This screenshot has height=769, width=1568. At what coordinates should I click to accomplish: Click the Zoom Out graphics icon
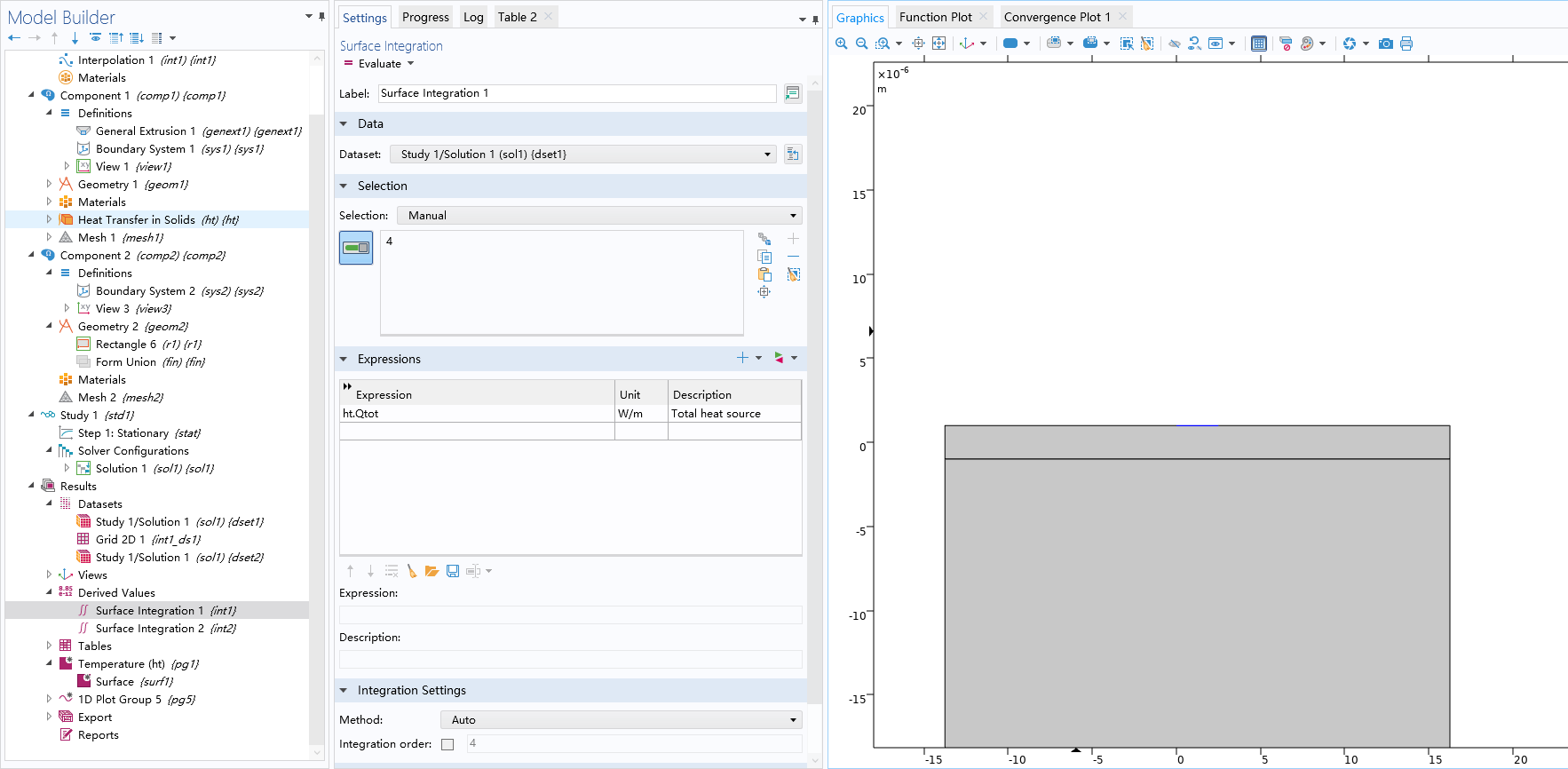(x=861, y=44)
